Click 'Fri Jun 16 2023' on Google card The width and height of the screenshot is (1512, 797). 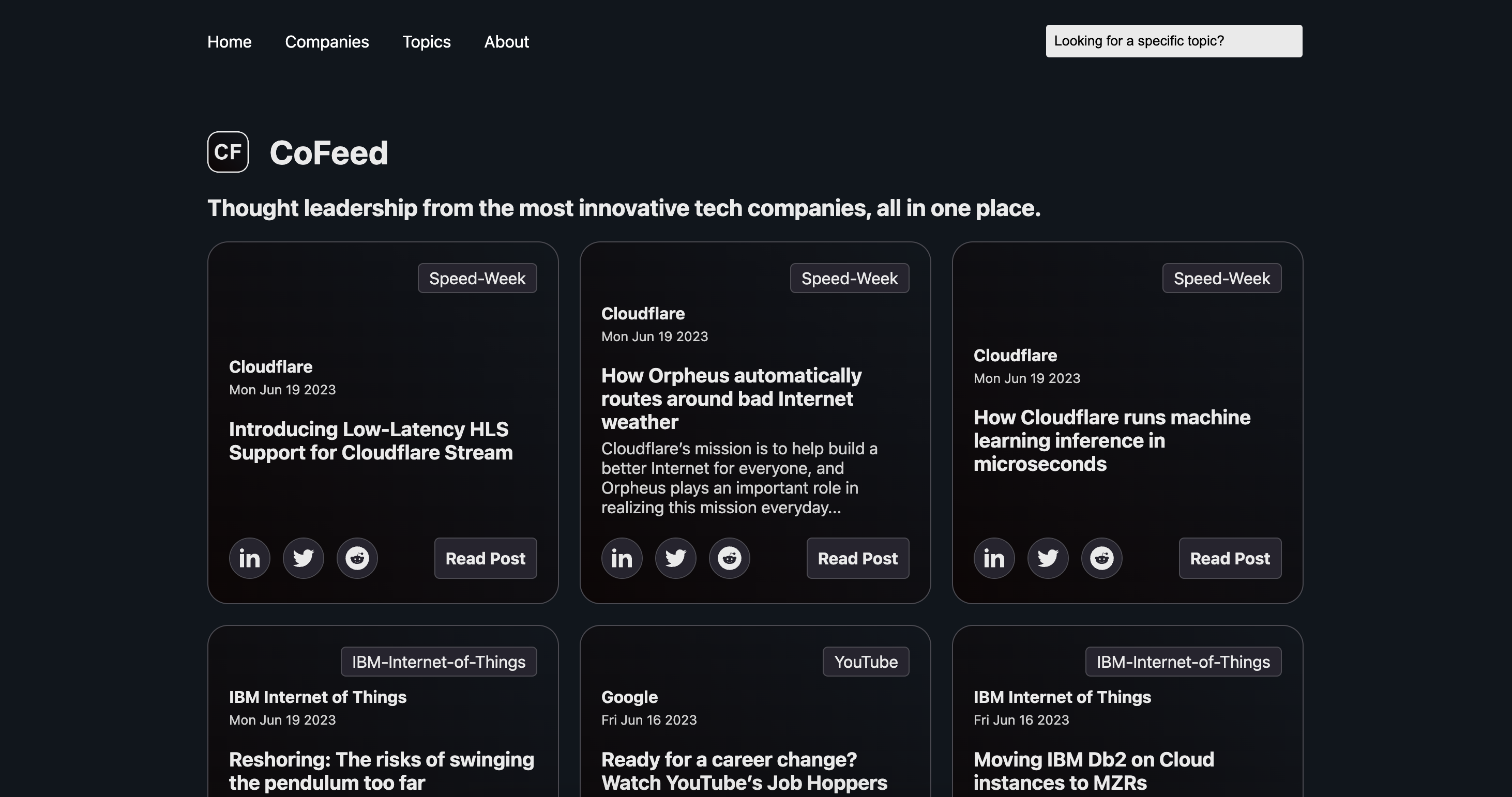(648, 720)
